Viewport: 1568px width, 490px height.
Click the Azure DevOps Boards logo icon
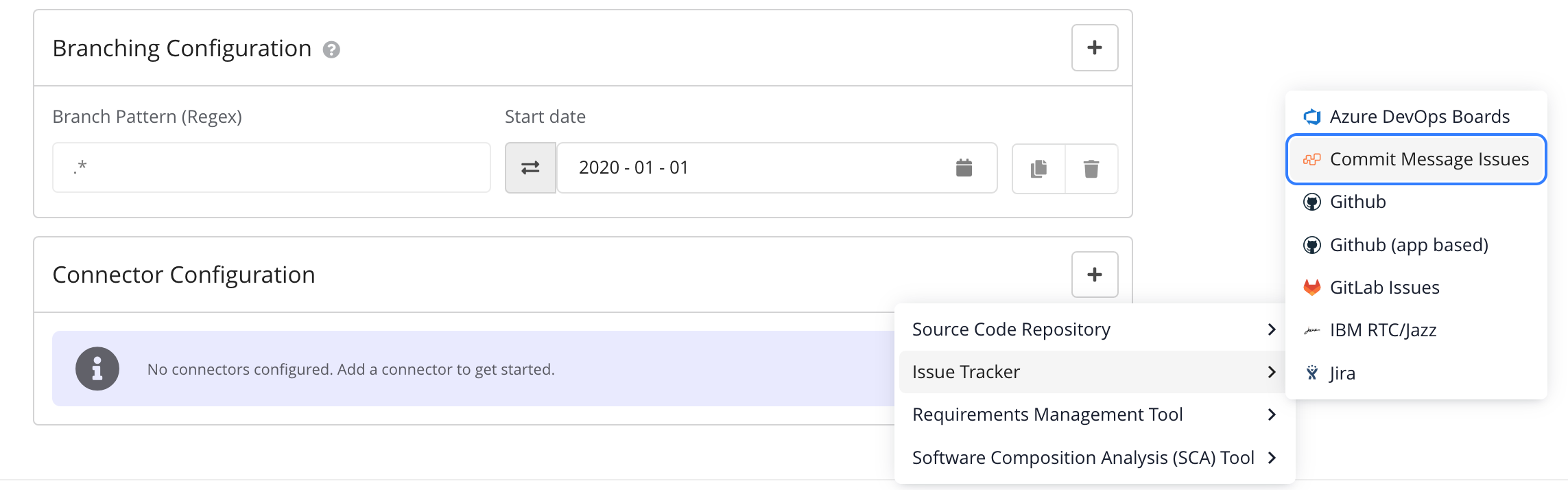(x=1312, y=117)
